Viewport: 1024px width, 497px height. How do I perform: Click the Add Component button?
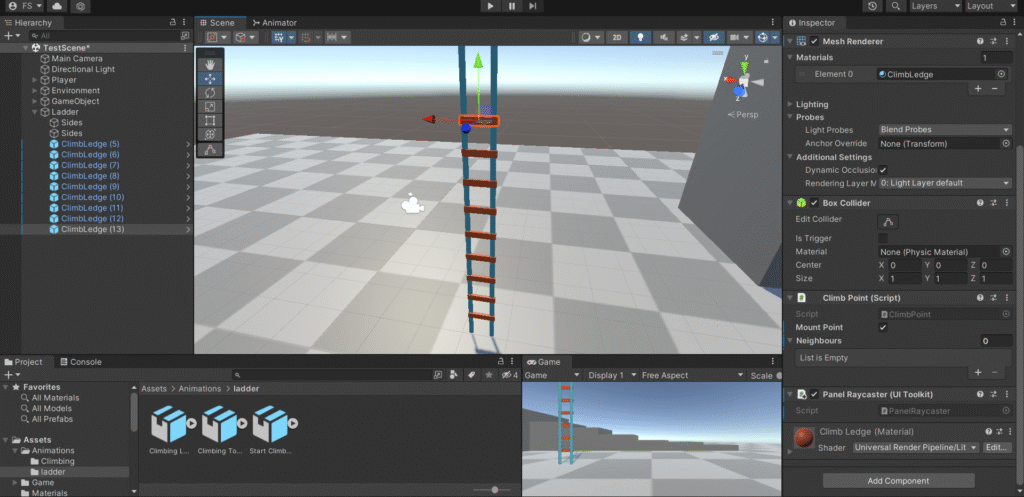[x=898, y=480]
